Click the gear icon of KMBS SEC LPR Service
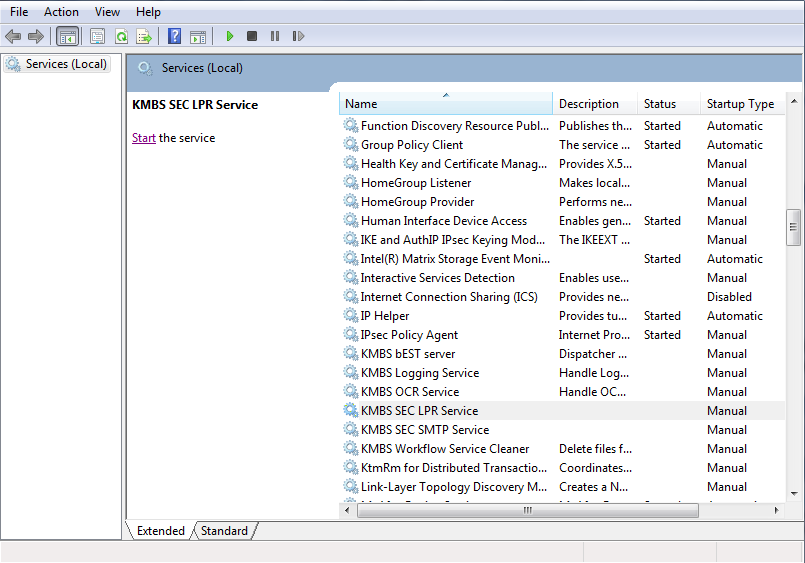This screenshot has height=563, width=805. tap(351, 410)
